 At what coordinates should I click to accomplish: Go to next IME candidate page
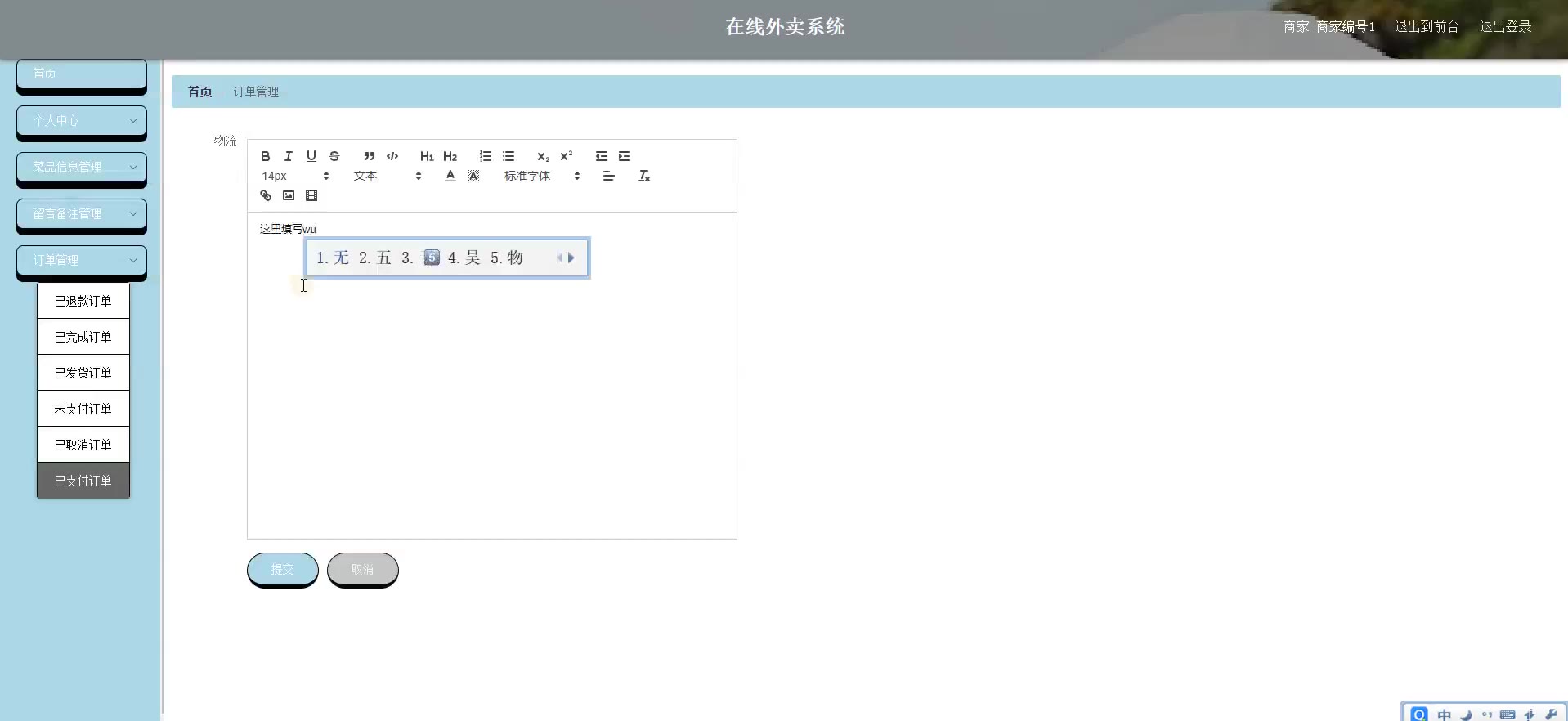(x=571, y=258)
